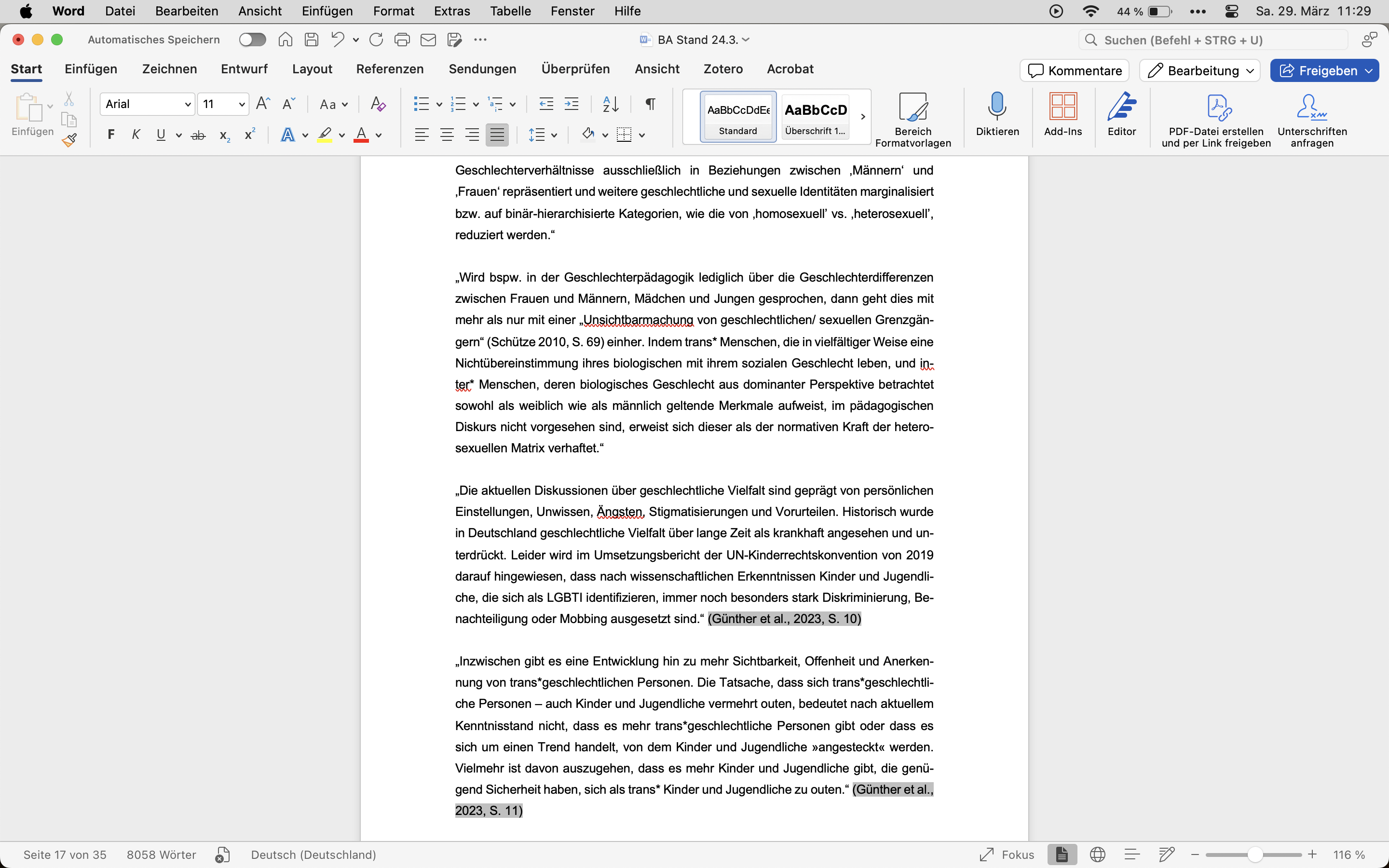Click the Diktieren microphone icon
The width and height of the screenshot is (1389, 868).
[x=997, y=107]
